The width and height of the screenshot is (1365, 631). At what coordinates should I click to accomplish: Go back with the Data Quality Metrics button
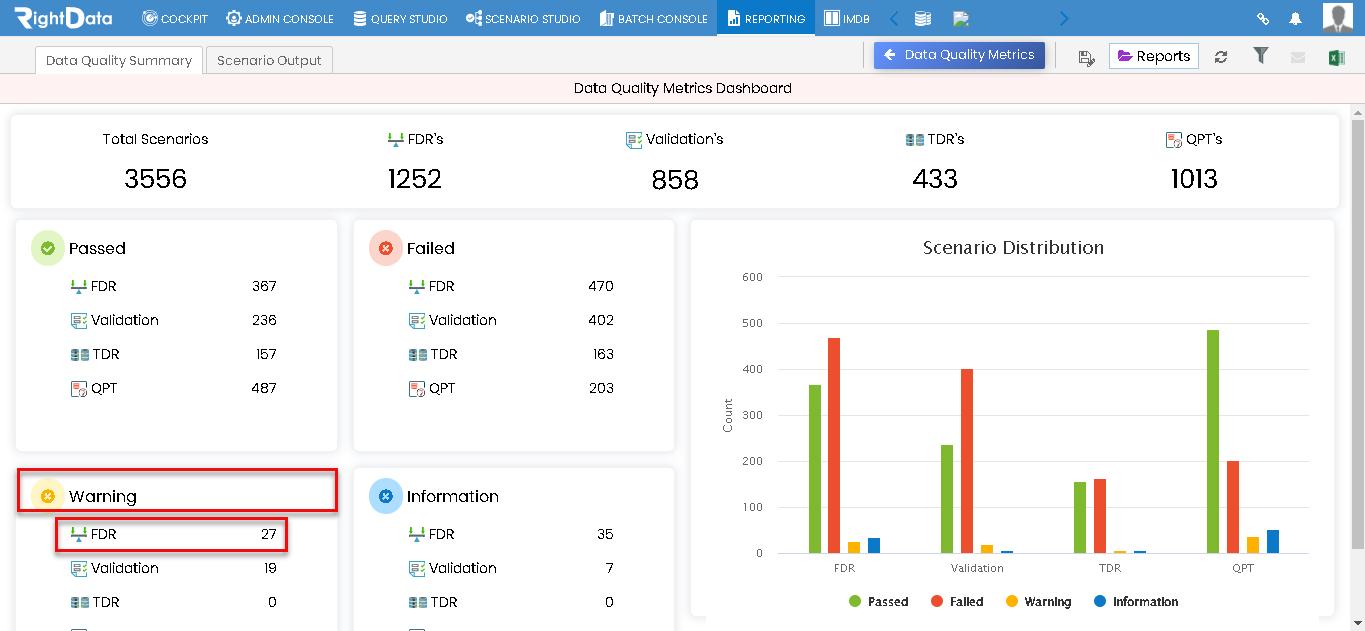point(959,55)
